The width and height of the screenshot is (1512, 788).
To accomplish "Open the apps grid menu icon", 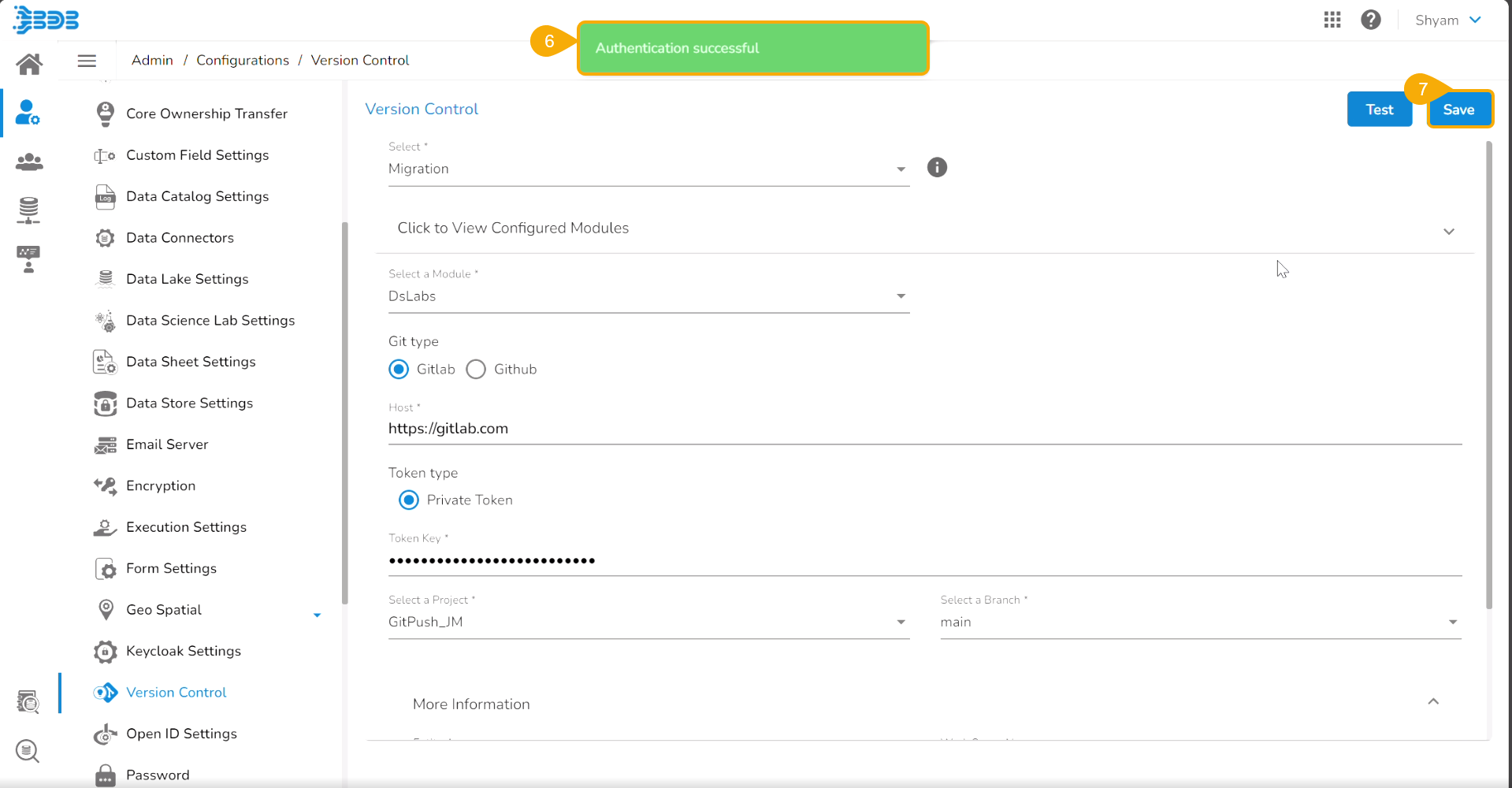I will coord(1332,20).
